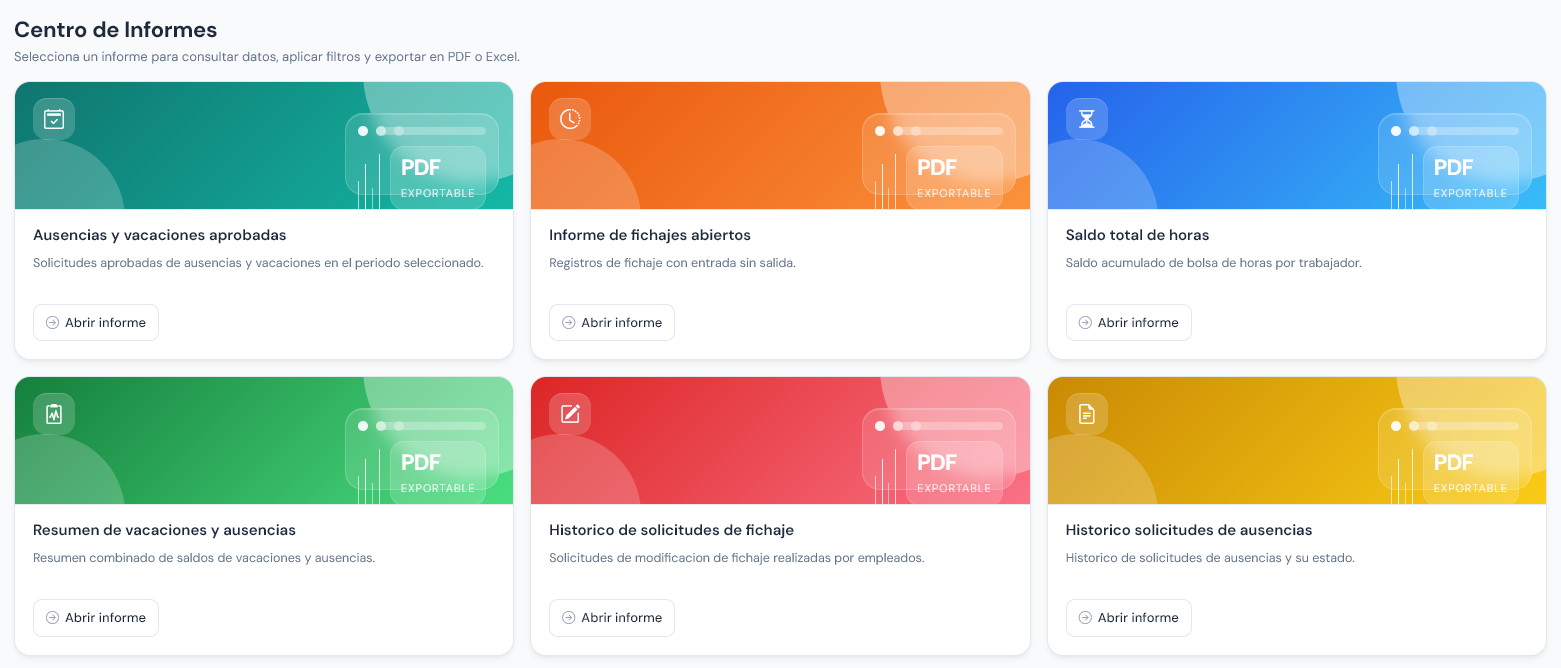Click the clipboard chart icon on Resumen de vacaciones card
Viewport: 1561px width, 668px height.
[54, 414]
